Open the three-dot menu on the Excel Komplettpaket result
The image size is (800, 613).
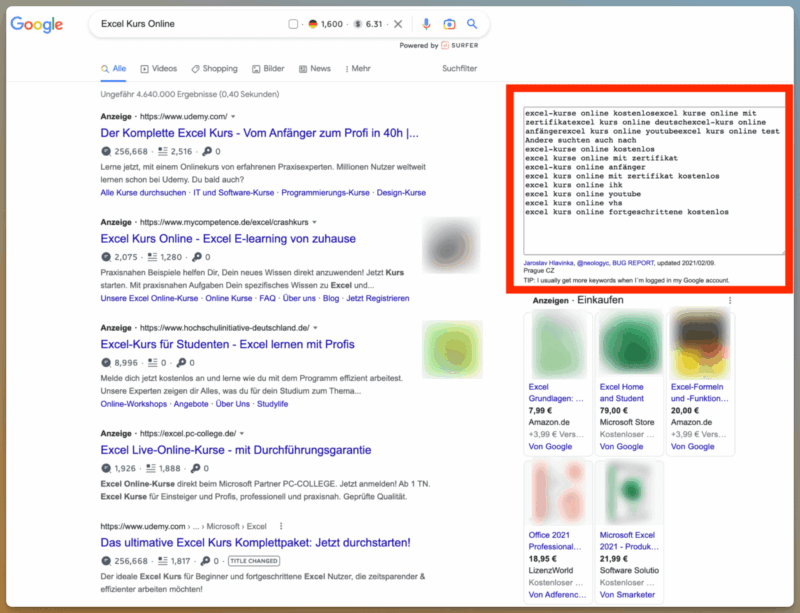pyautogui.click(x=280, y=526)
